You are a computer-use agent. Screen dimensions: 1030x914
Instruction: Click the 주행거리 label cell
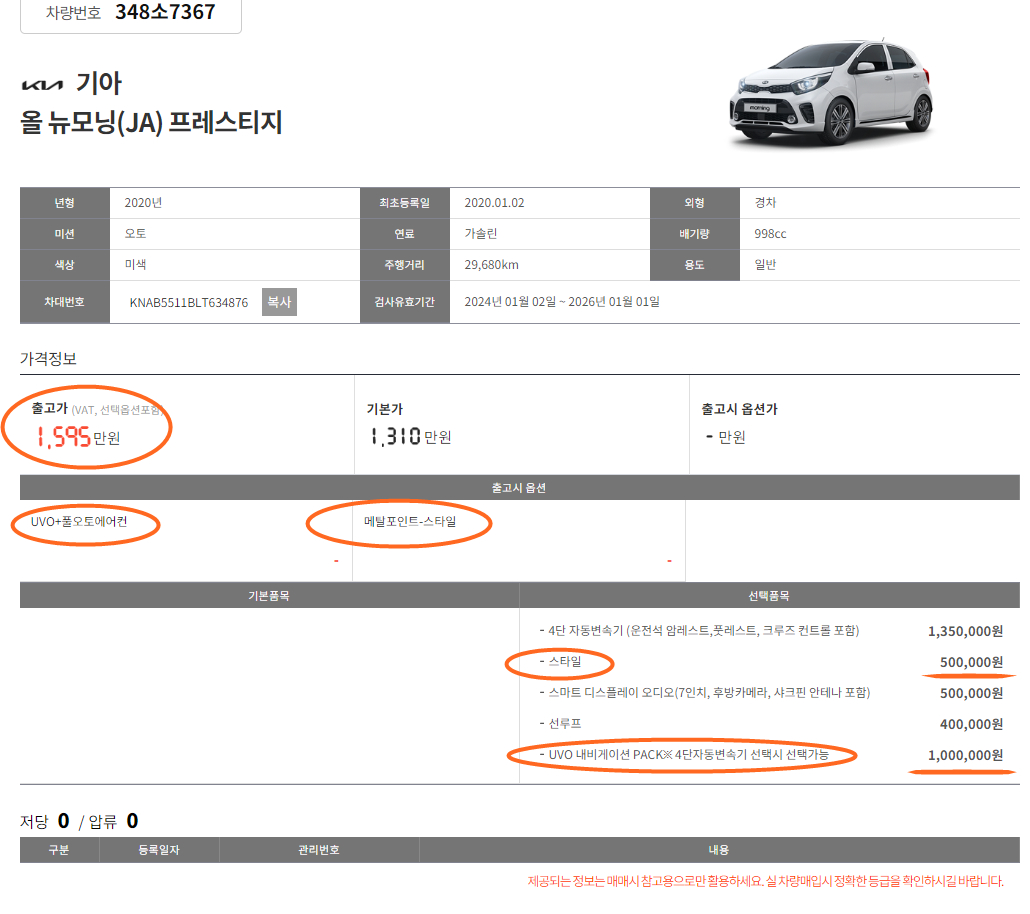click(405, 265)
